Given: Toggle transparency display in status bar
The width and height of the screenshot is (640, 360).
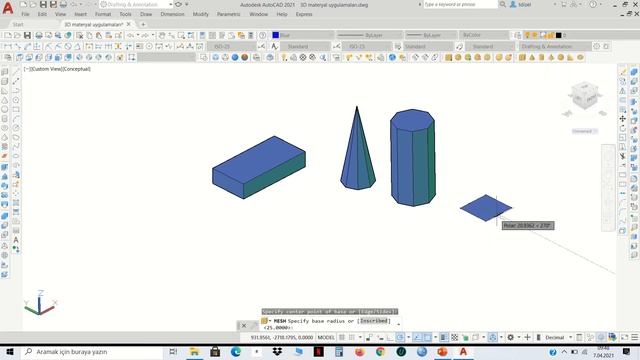Looking at the screenshot, I should pyautogui.click(x=454, y=338).
